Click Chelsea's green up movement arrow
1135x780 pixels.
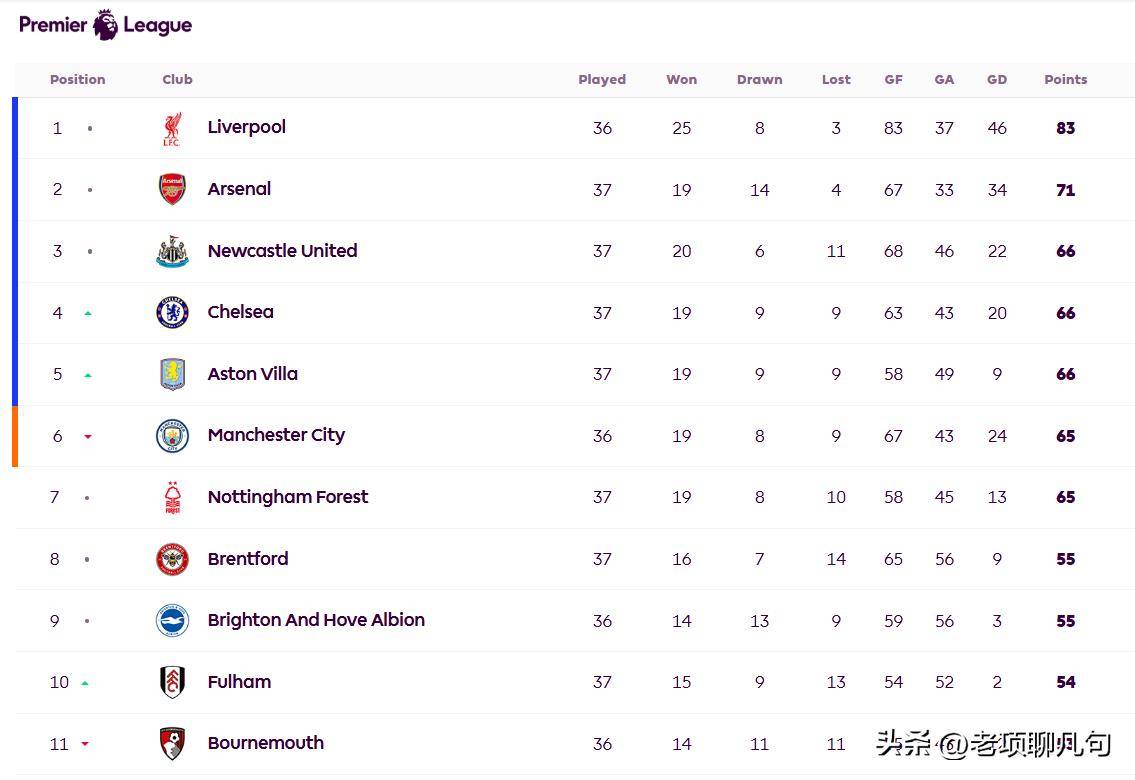point(88,313)
